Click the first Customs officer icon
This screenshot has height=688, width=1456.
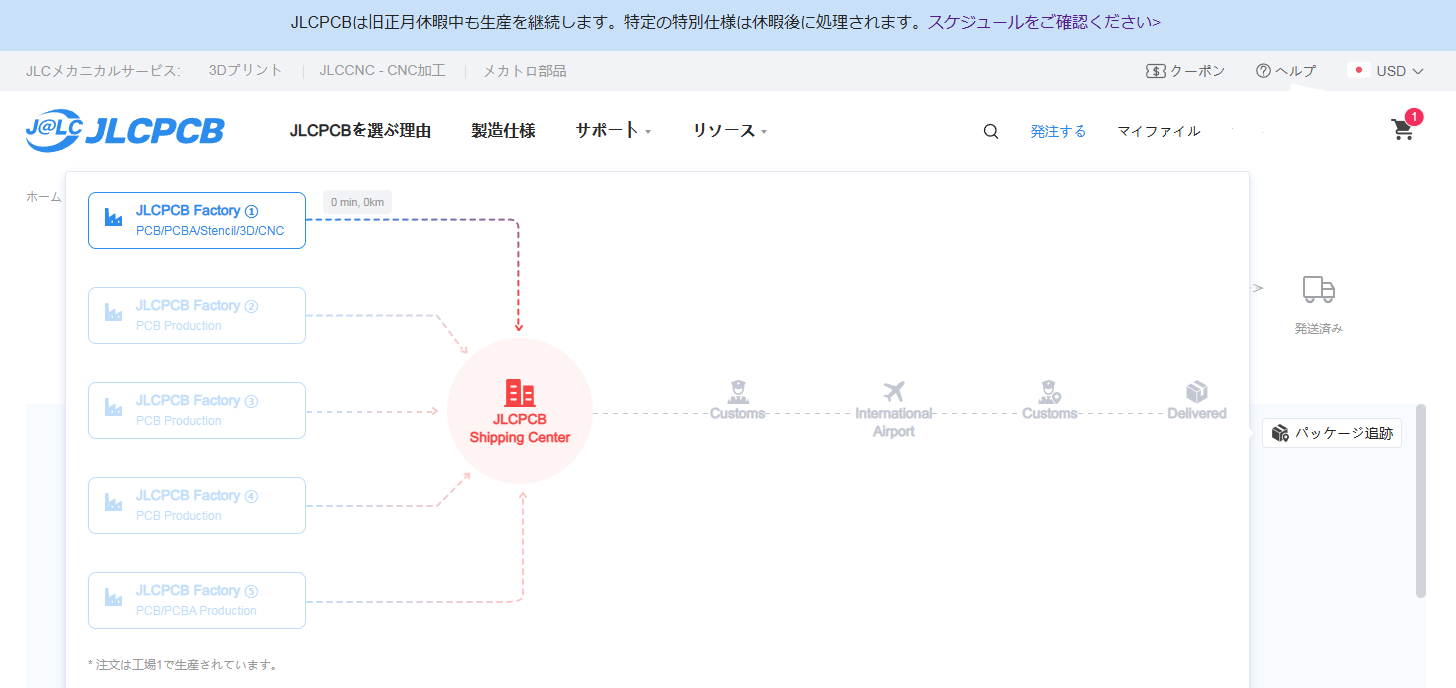coord(738,391)
